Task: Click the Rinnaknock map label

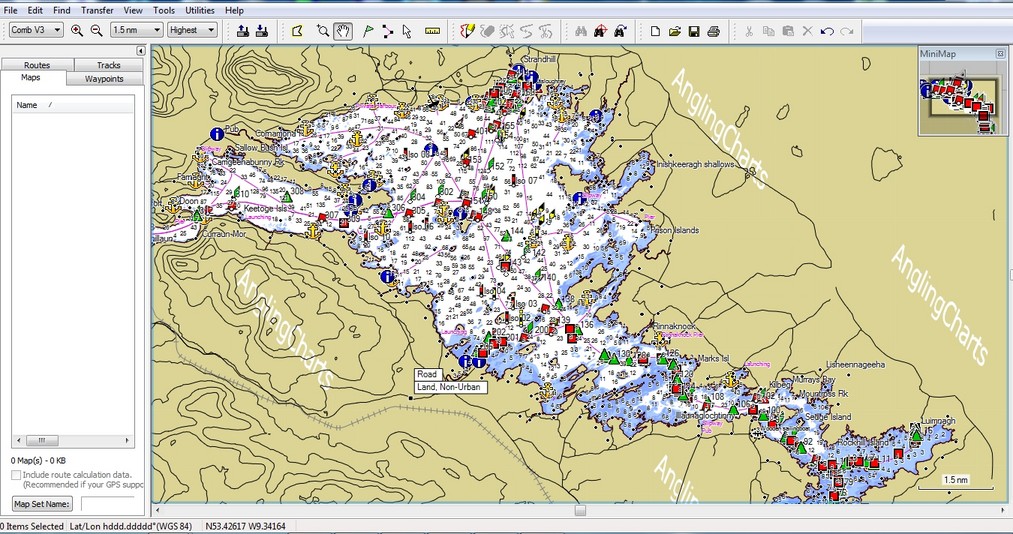Action: (x=672, y=327)
